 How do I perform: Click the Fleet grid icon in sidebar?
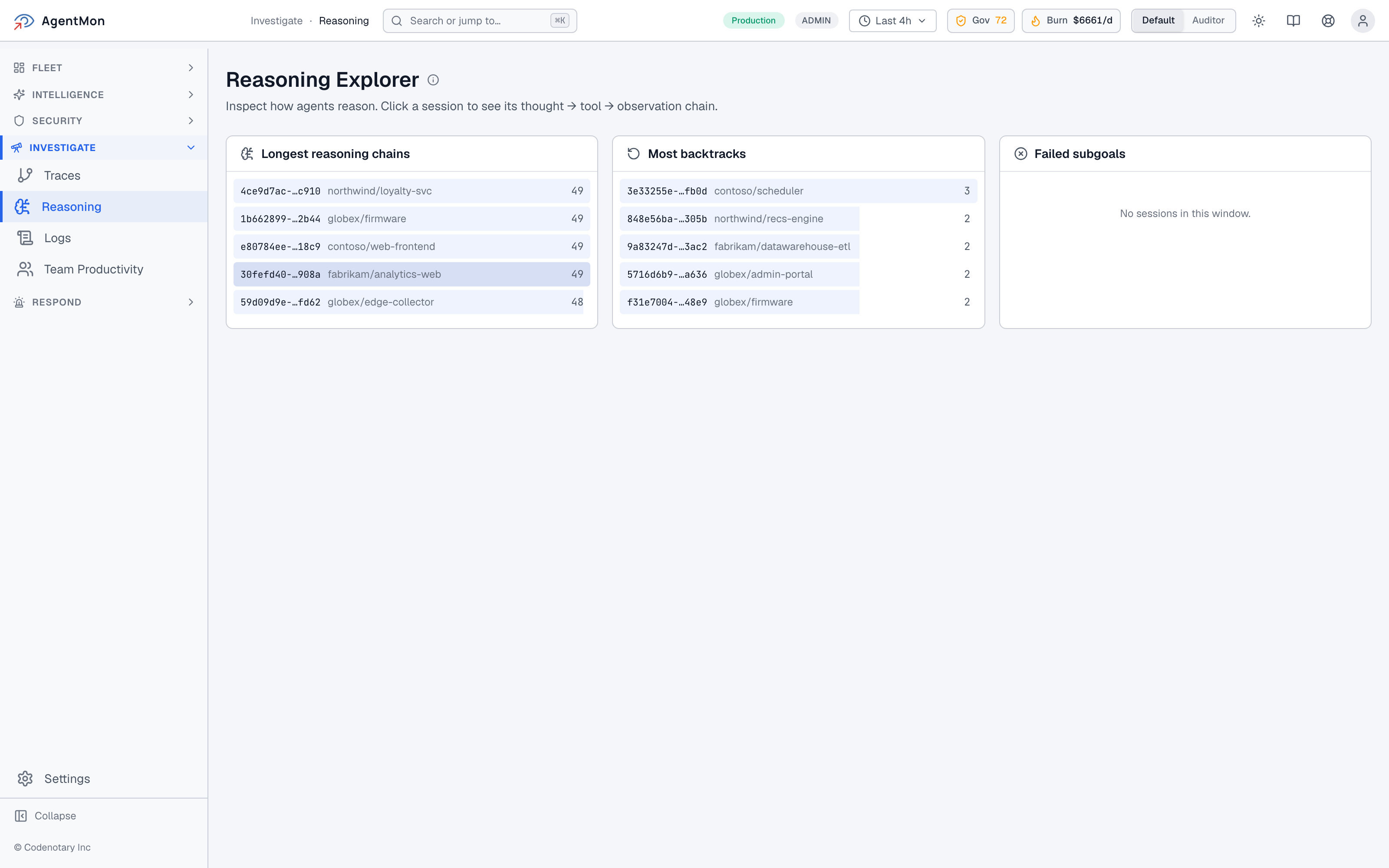tap(19, 68)
